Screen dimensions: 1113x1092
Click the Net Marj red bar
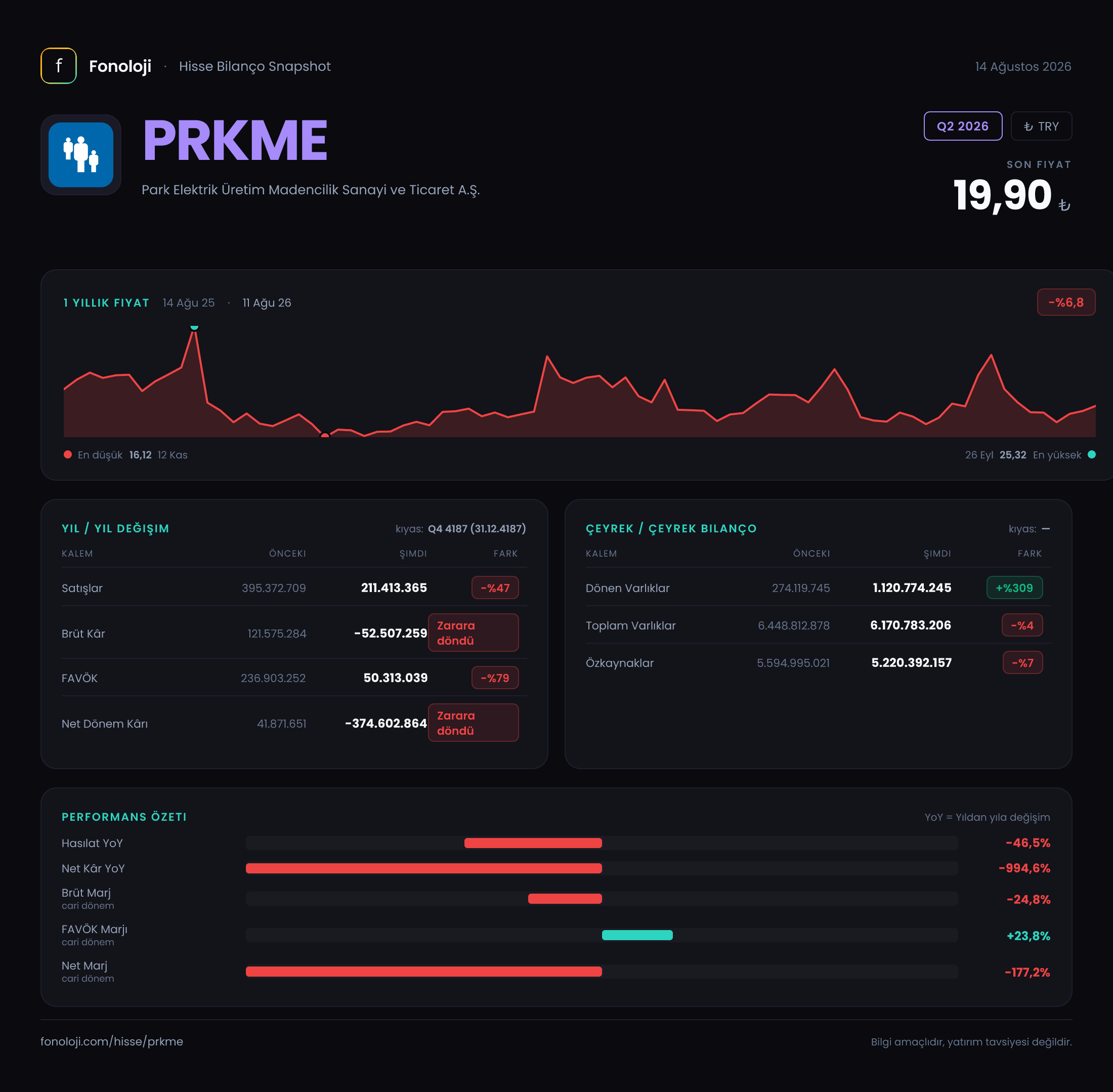tap(424, 972)
